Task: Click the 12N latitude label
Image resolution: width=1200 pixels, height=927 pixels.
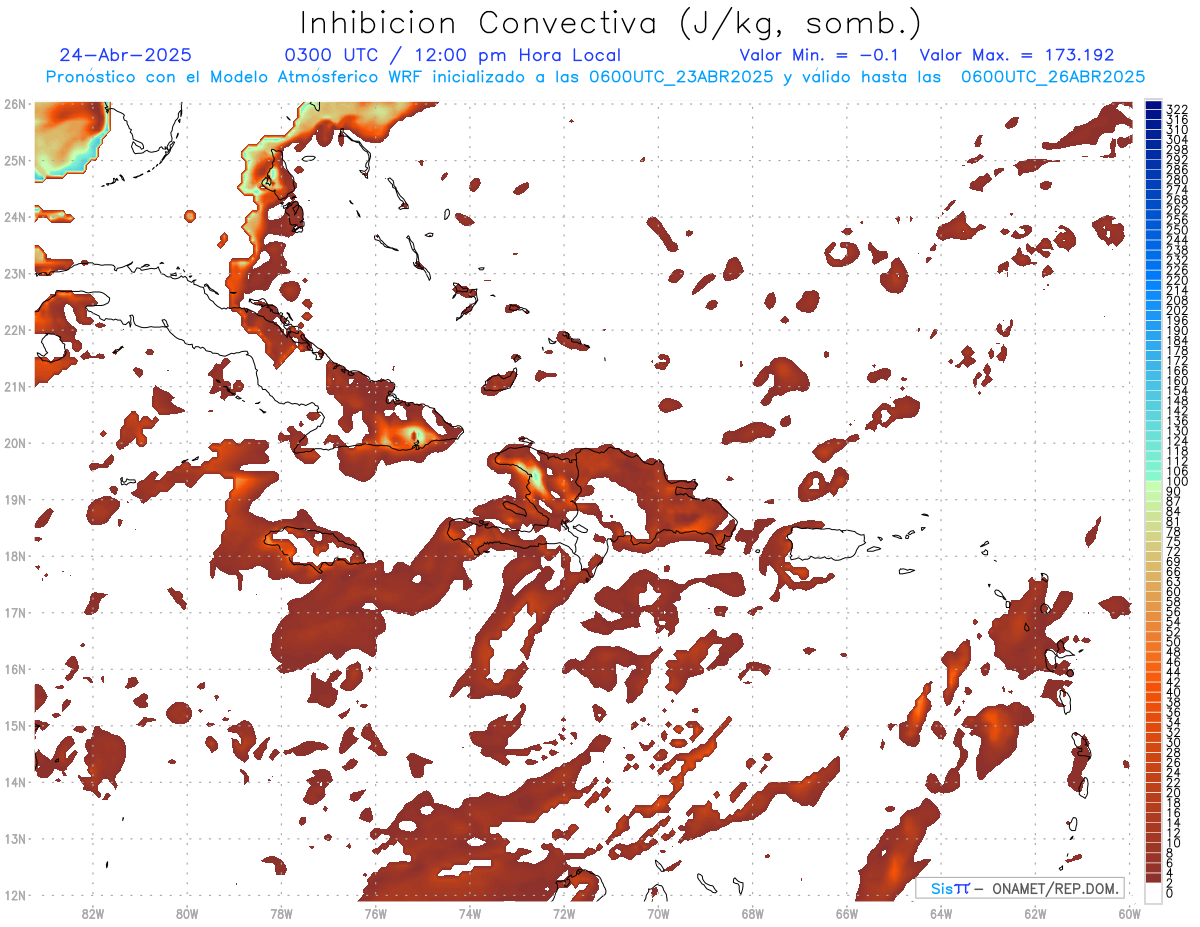Action: point(15,895)
